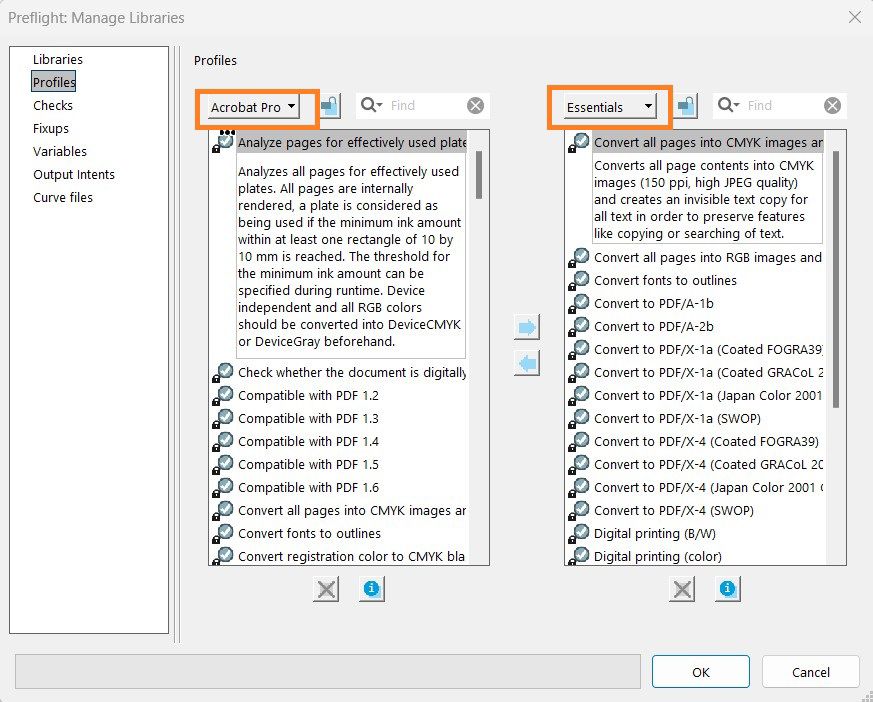Clear the left Find field with X
The height and width of the screenshot is (702, 873).
point(475,105)
